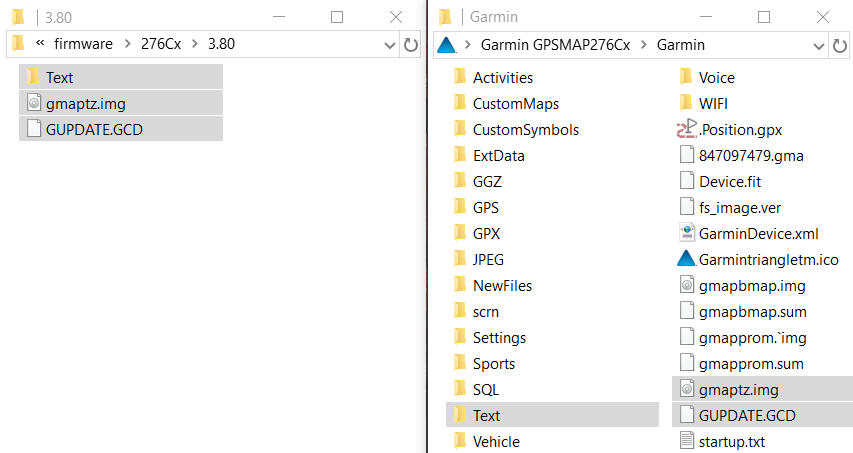Screen dimensions: 853x453
Task: Select gmapprom.sum file name
Action: coord(751,364)
